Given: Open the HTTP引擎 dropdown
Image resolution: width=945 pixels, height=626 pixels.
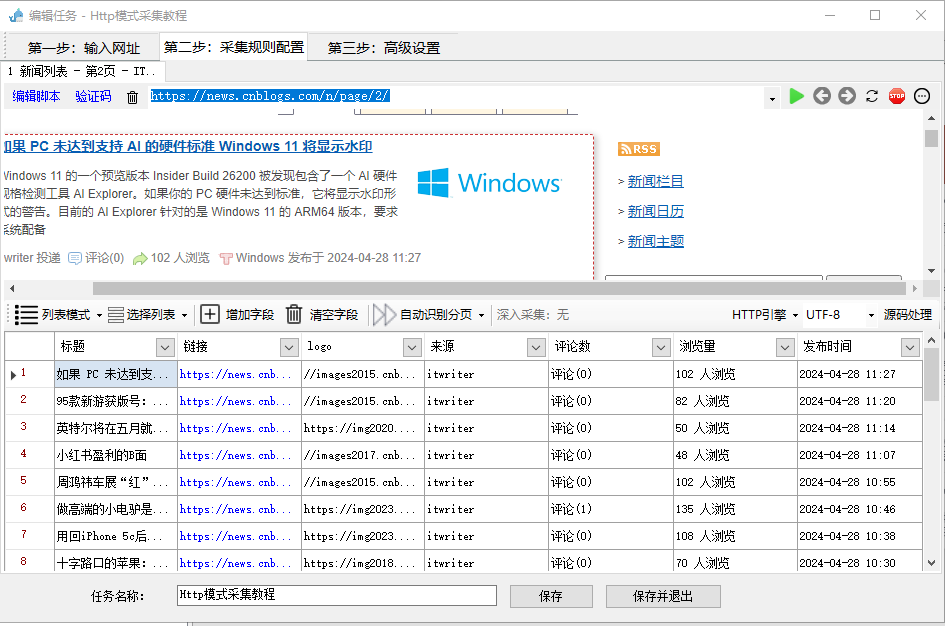Looking at the screenshot, I should click(764, 315).
